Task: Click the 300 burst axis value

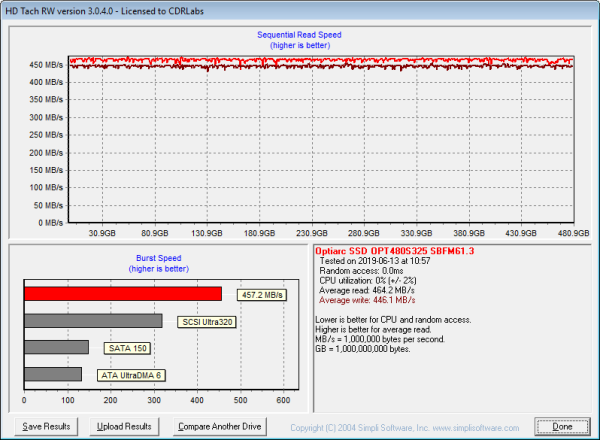Action: 154,400
